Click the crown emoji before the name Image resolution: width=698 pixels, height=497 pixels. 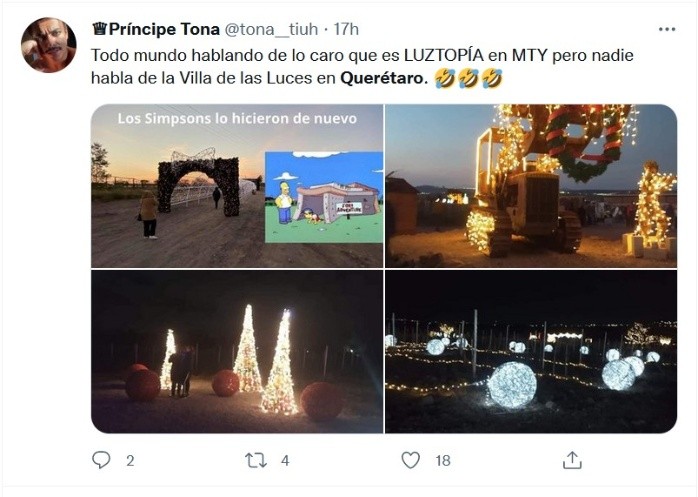100,29
